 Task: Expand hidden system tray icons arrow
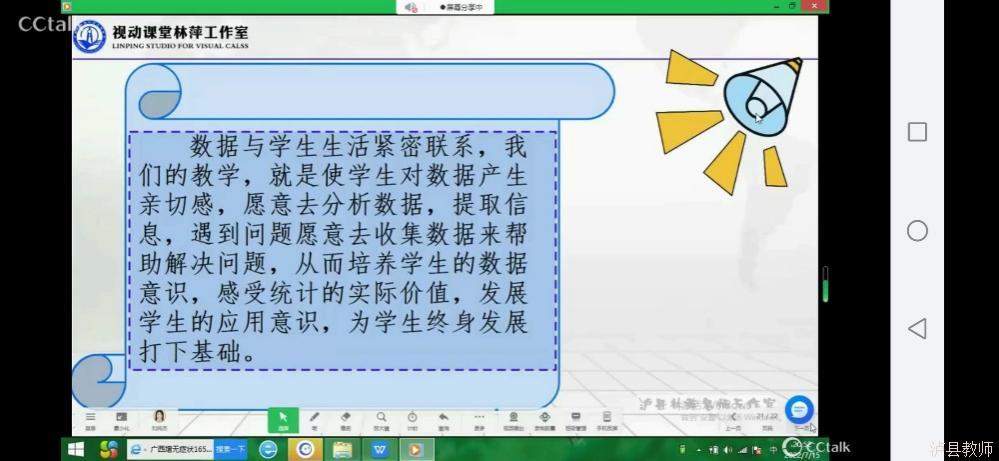700,450
